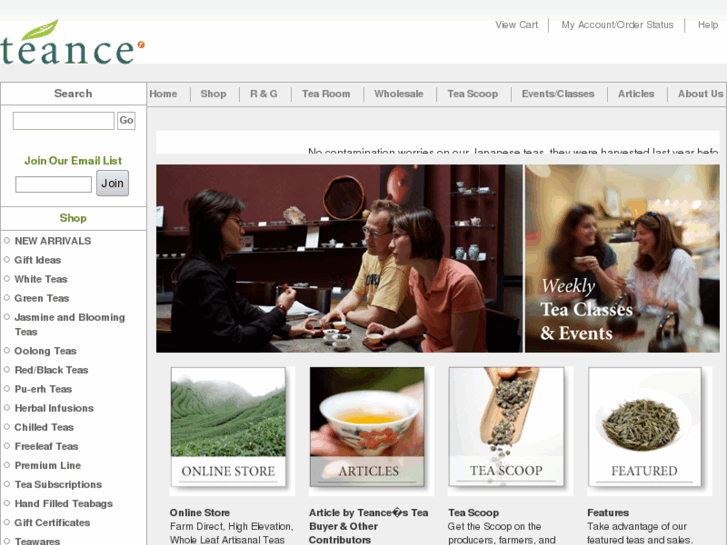Open the About Us menu item
The image size is (727, 545).
click(700, 94)
